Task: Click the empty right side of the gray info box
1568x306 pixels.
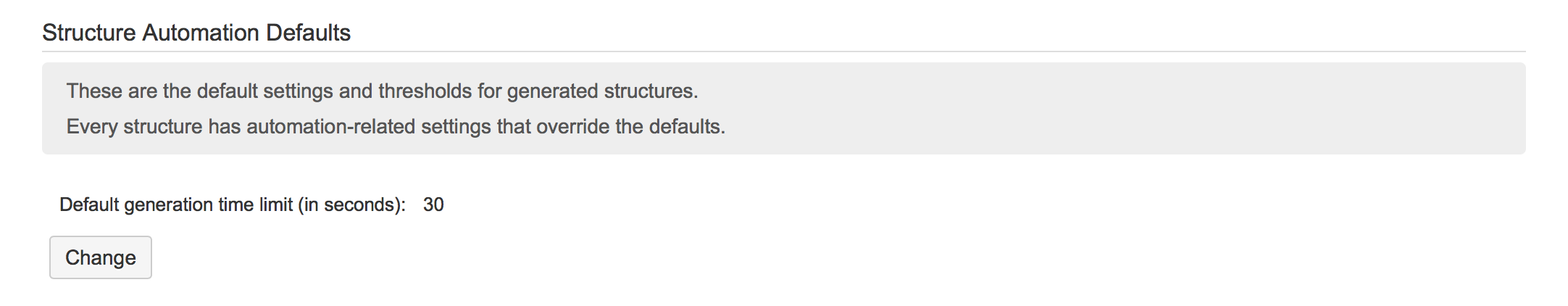Action: (1159, 109)
